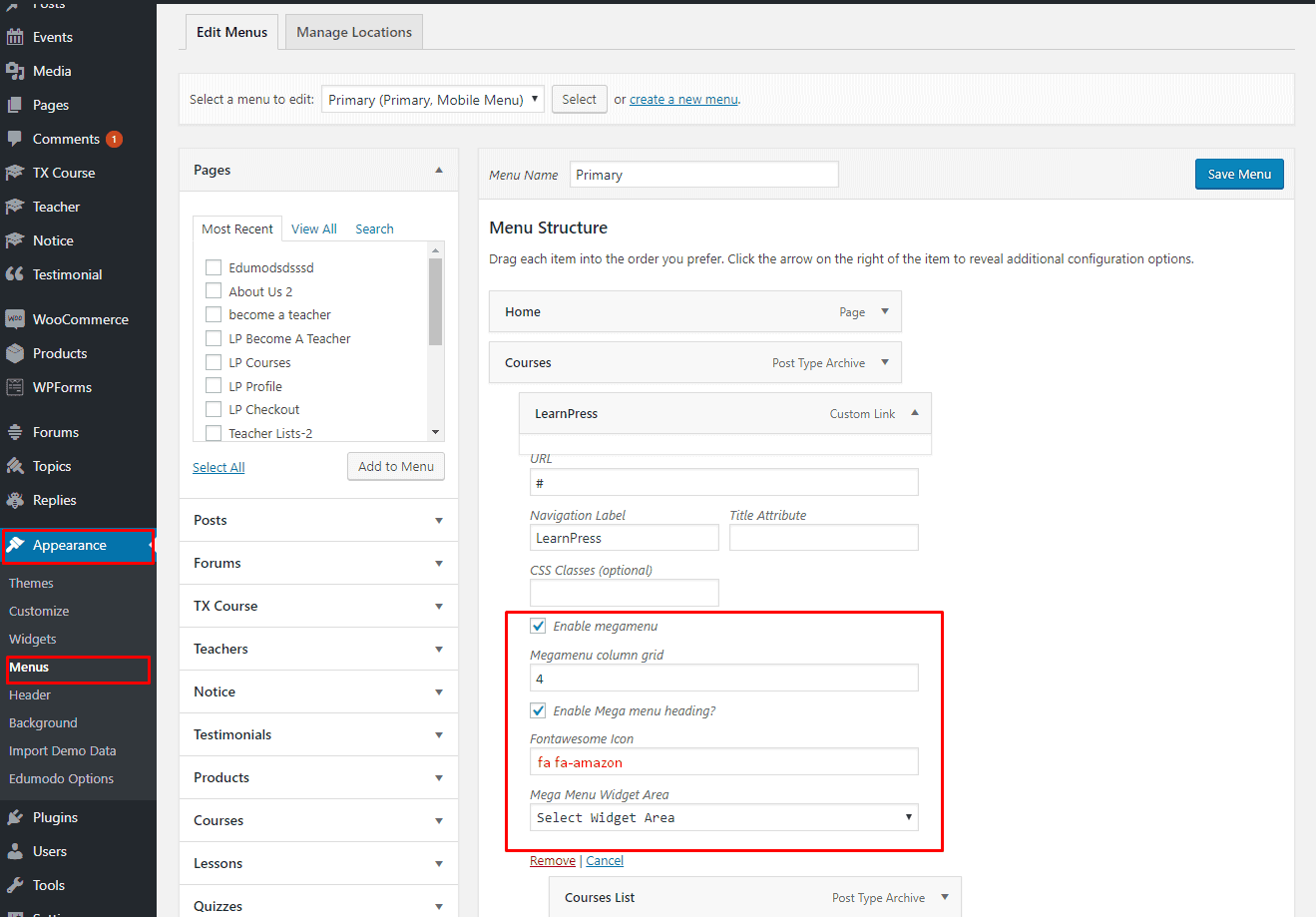Check the LP Courses page checkbox
This screenshot has width=1316, height=917.
tap(214, 362)
